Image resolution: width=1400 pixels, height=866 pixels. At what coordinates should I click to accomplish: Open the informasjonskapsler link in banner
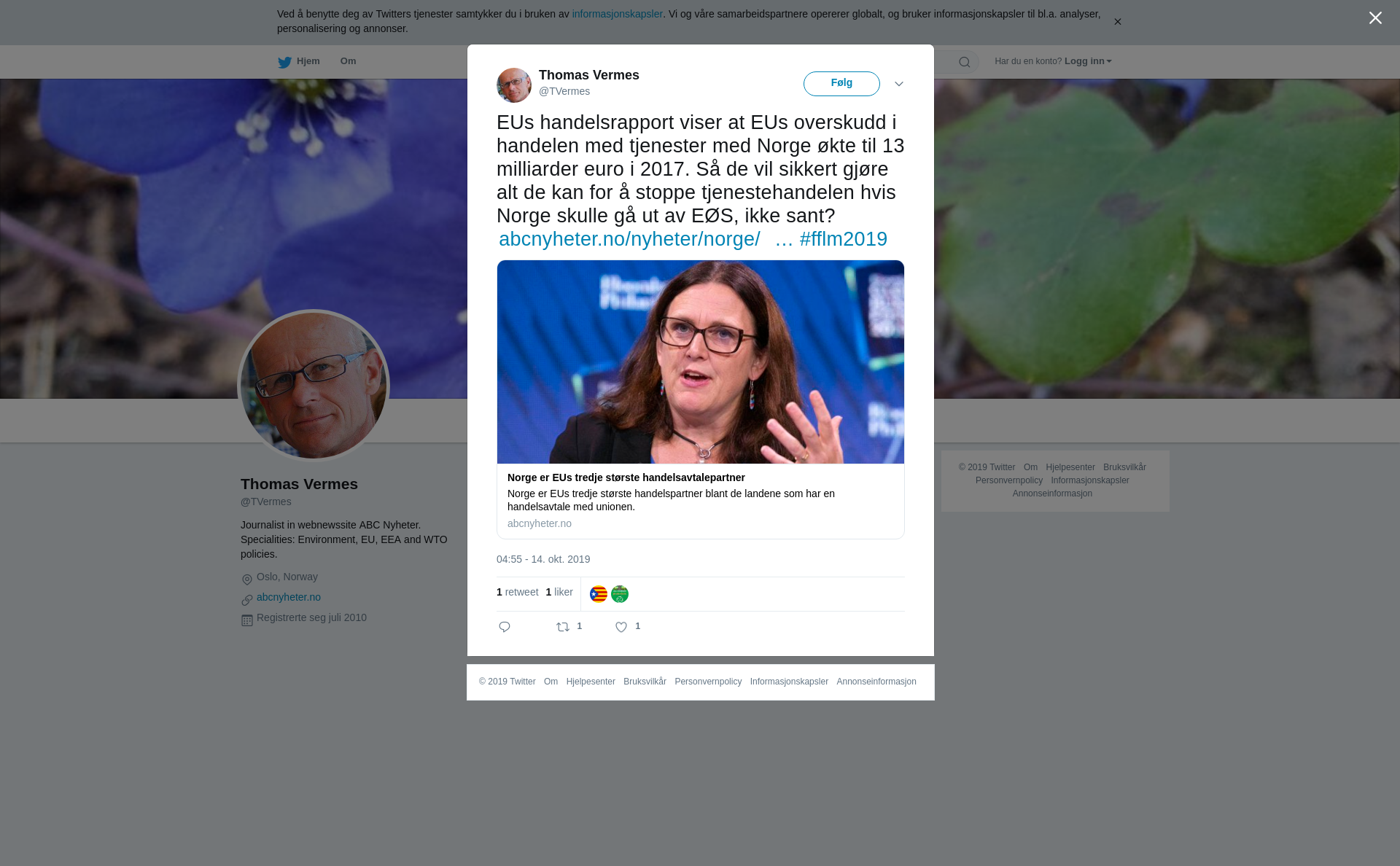tap(617, 14)
